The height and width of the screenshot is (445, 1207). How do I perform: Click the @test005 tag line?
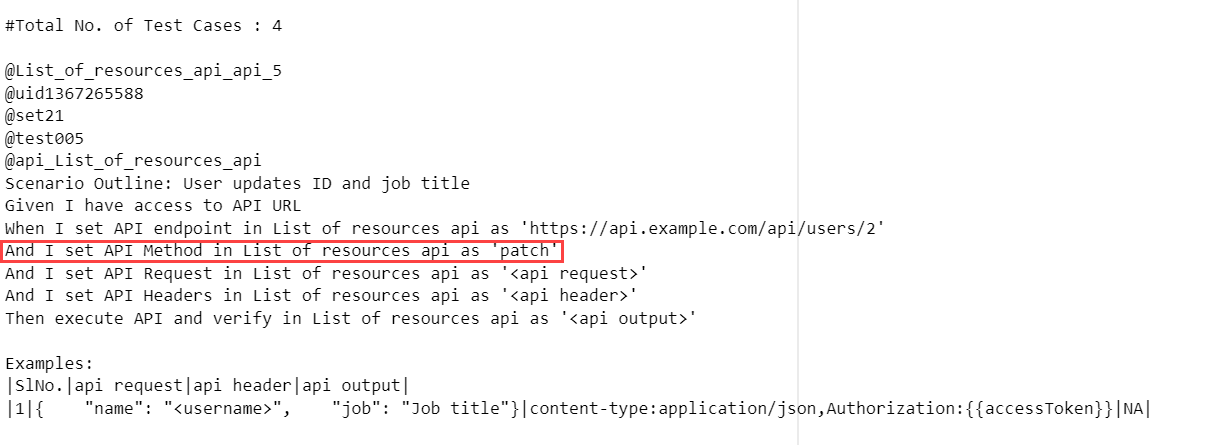(x=44, y=139)
